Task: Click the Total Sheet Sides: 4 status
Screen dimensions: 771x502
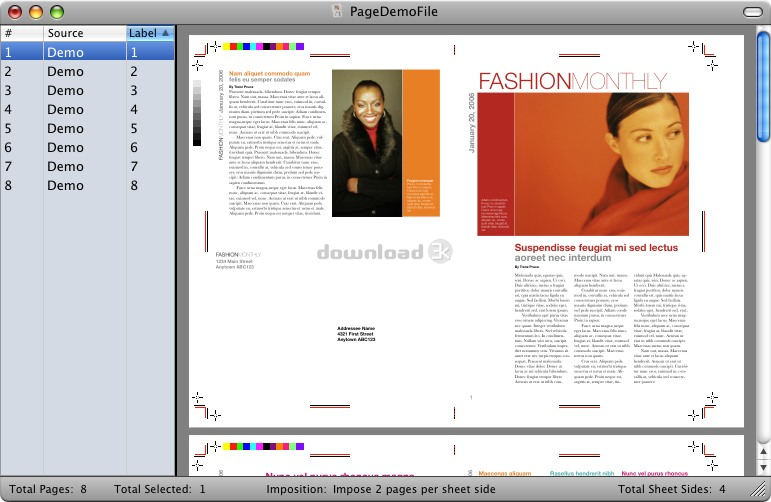Action: (x=672, y=489)
